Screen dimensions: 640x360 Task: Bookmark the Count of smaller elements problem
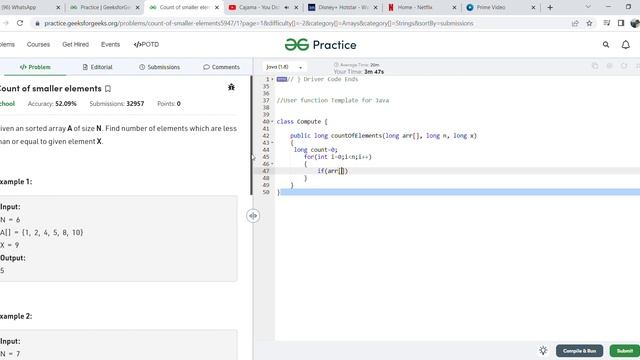point(108,89)
